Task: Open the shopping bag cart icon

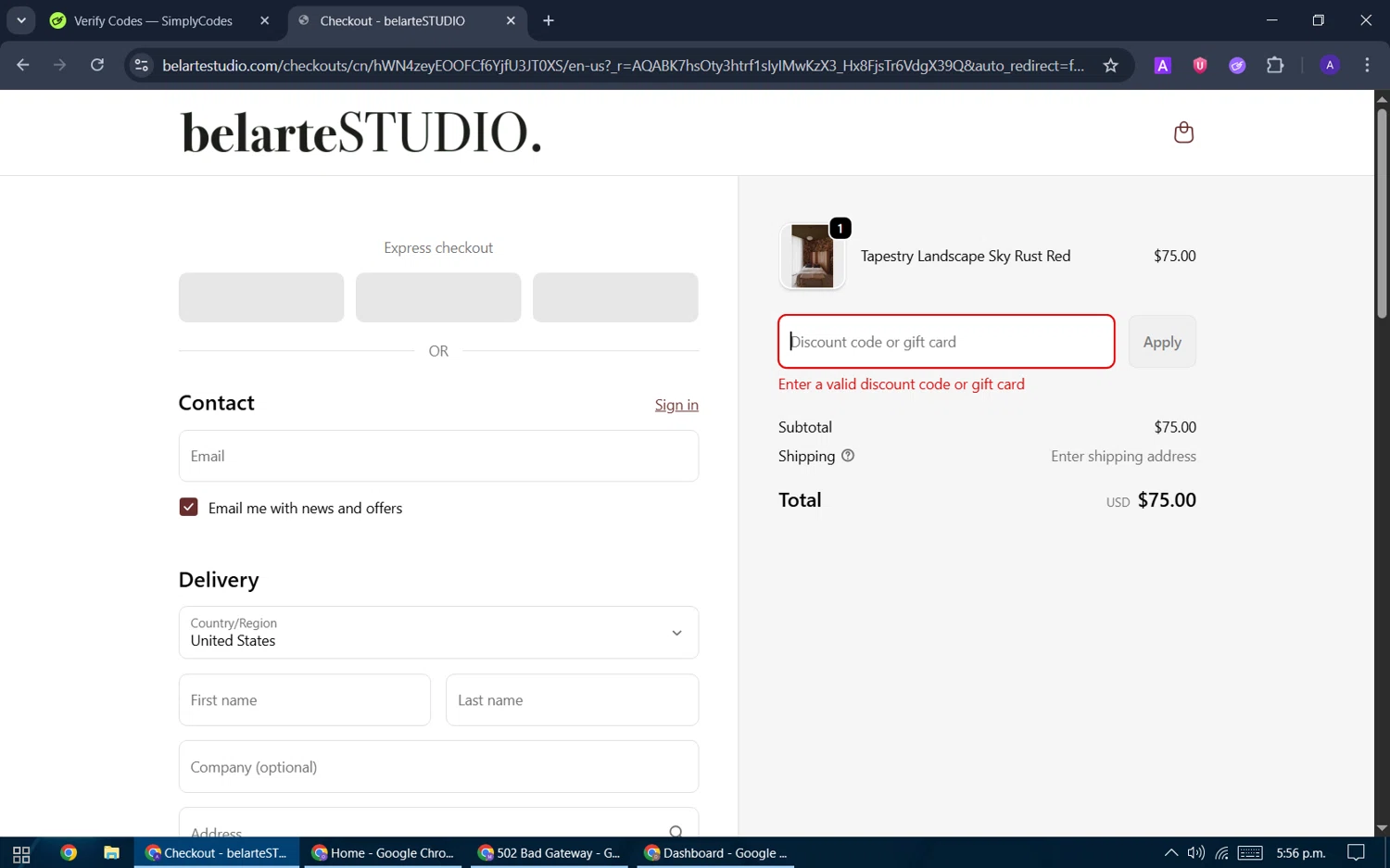Action: (x=1183, y=132)
